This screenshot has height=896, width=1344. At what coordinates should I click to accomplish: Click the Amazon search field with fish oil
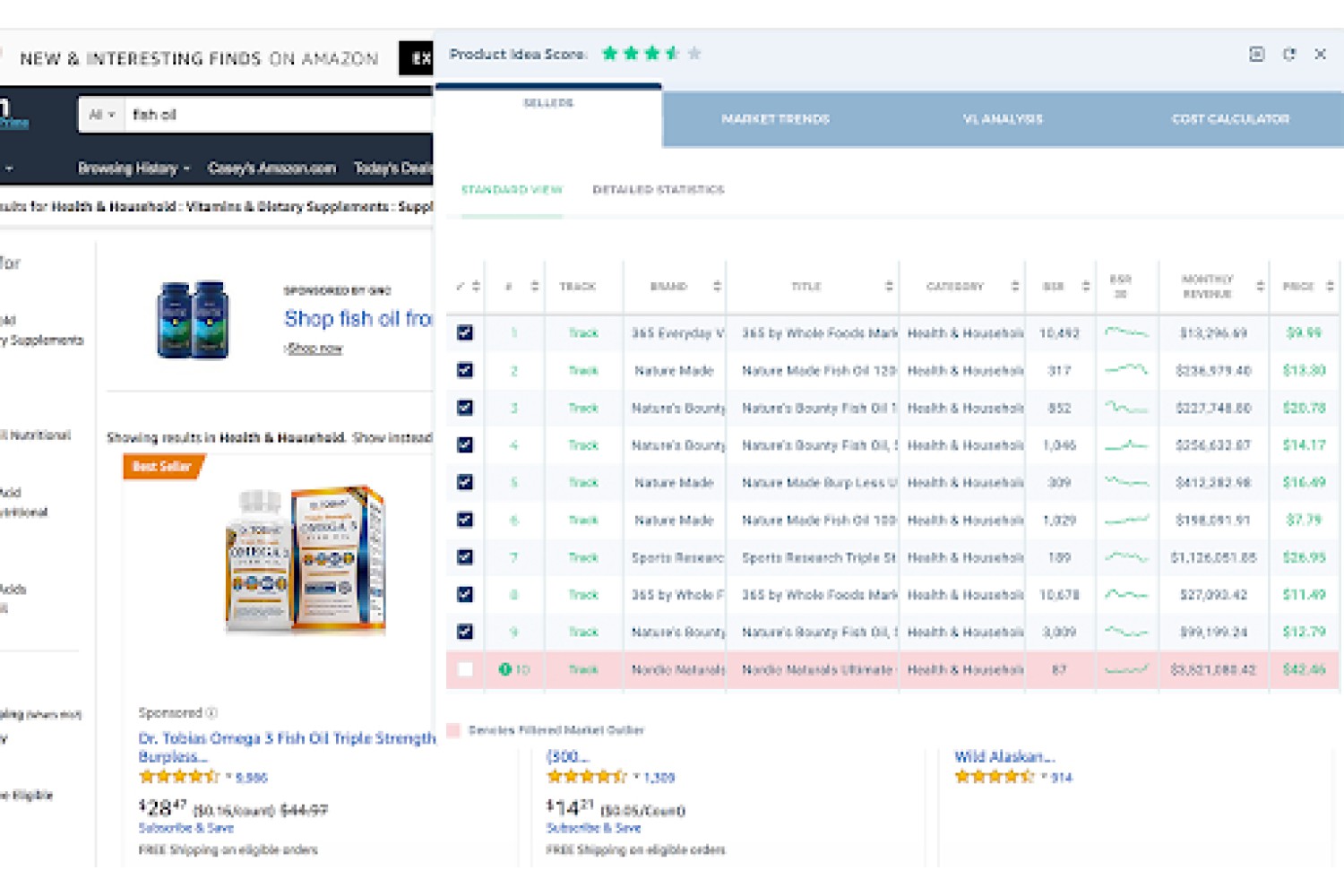click(x=280, y=115)
